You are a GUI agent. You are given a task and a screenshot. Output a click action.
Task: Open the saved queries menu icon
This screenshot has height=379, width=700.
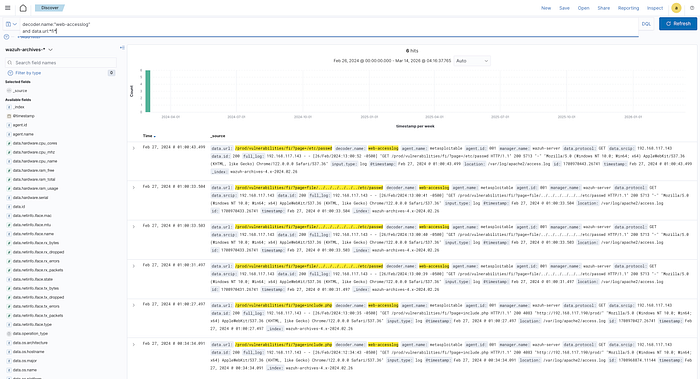(11, 24)
